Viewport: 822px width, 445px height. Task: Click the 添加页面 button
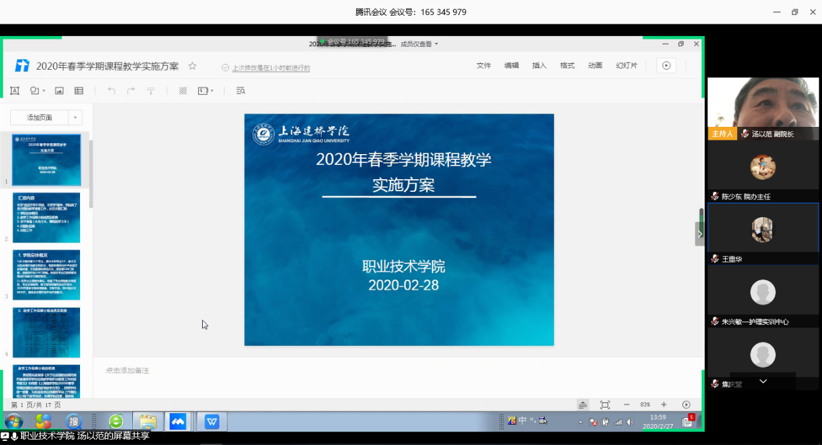pos(39,117)
